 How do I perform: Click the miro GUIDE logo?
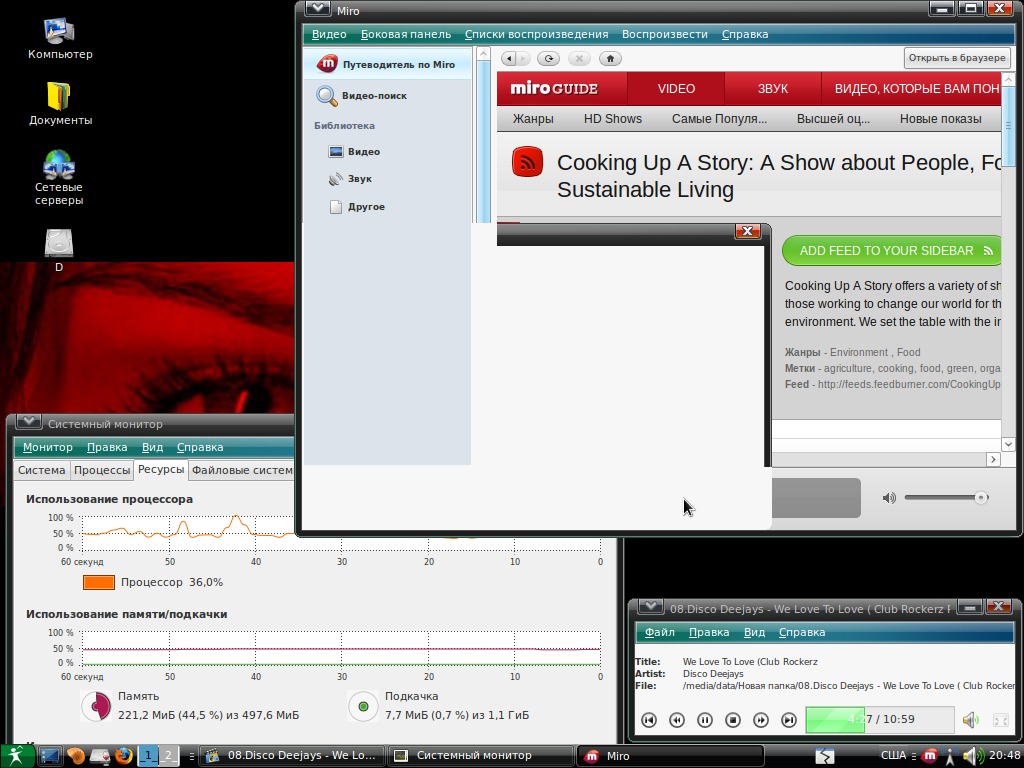pyautogui.click(x=554, y=88)
